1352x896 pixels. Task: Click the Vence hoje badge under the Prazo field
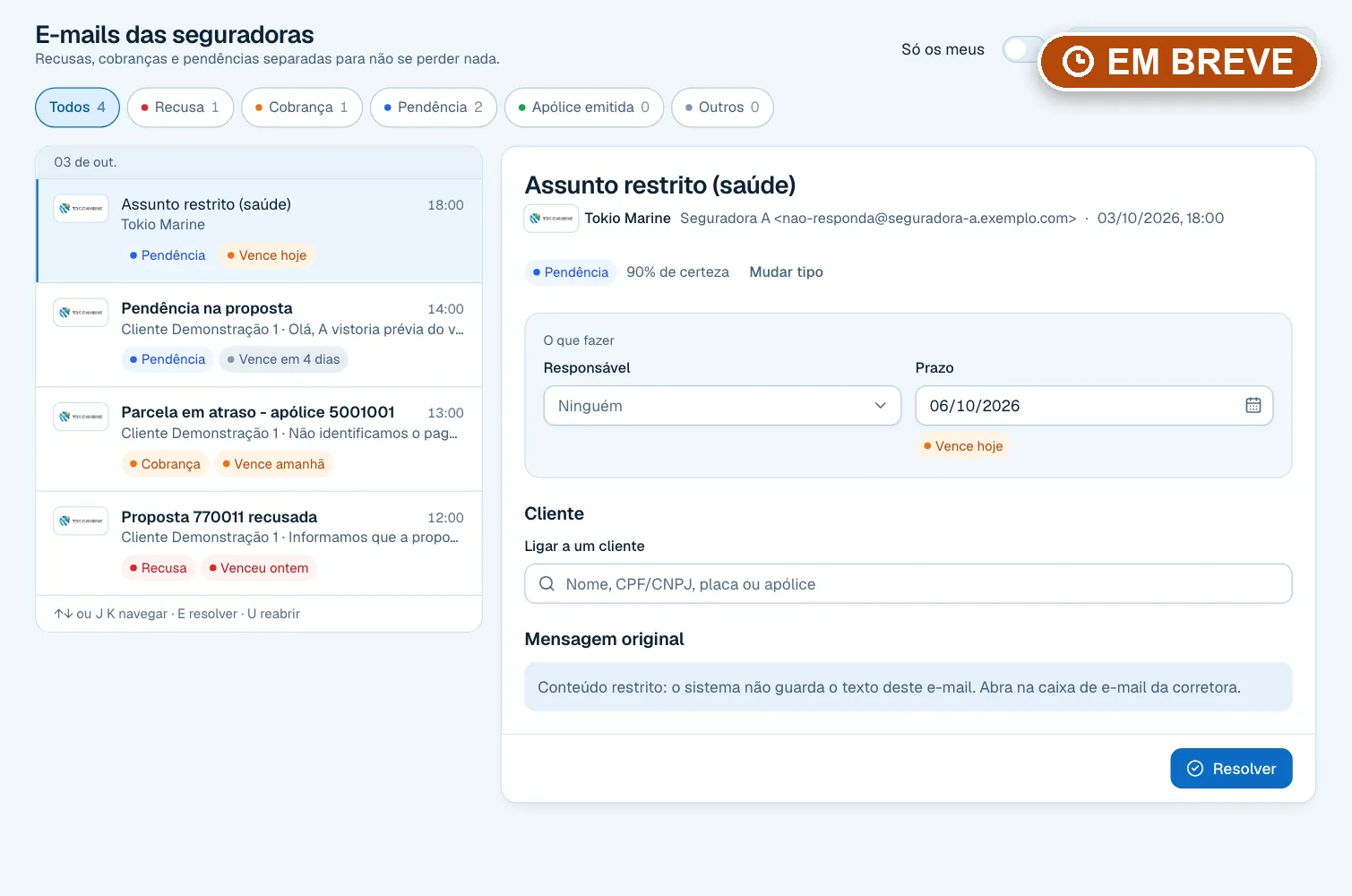tap(963, 446)
